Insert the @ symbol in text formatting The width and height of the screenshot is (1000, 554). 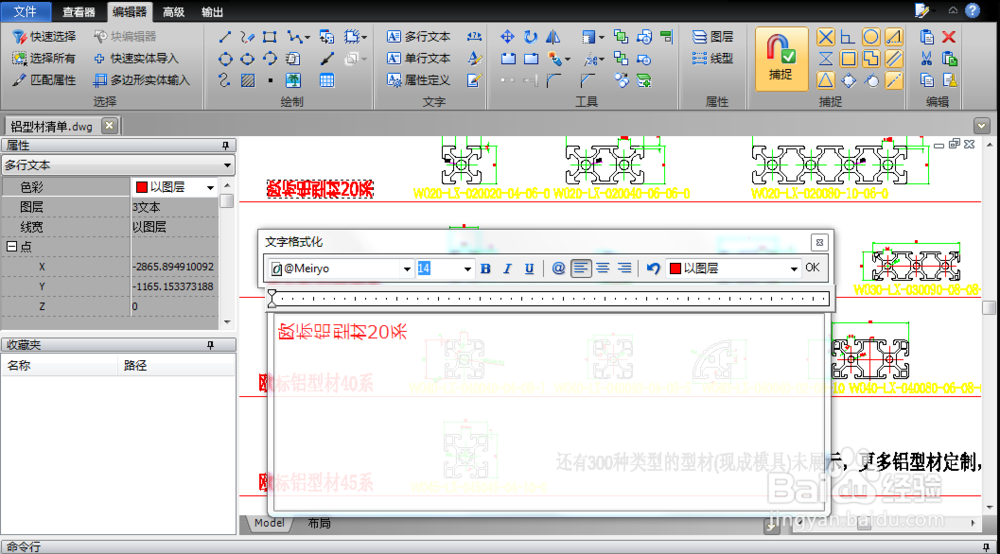click(558, 268)
